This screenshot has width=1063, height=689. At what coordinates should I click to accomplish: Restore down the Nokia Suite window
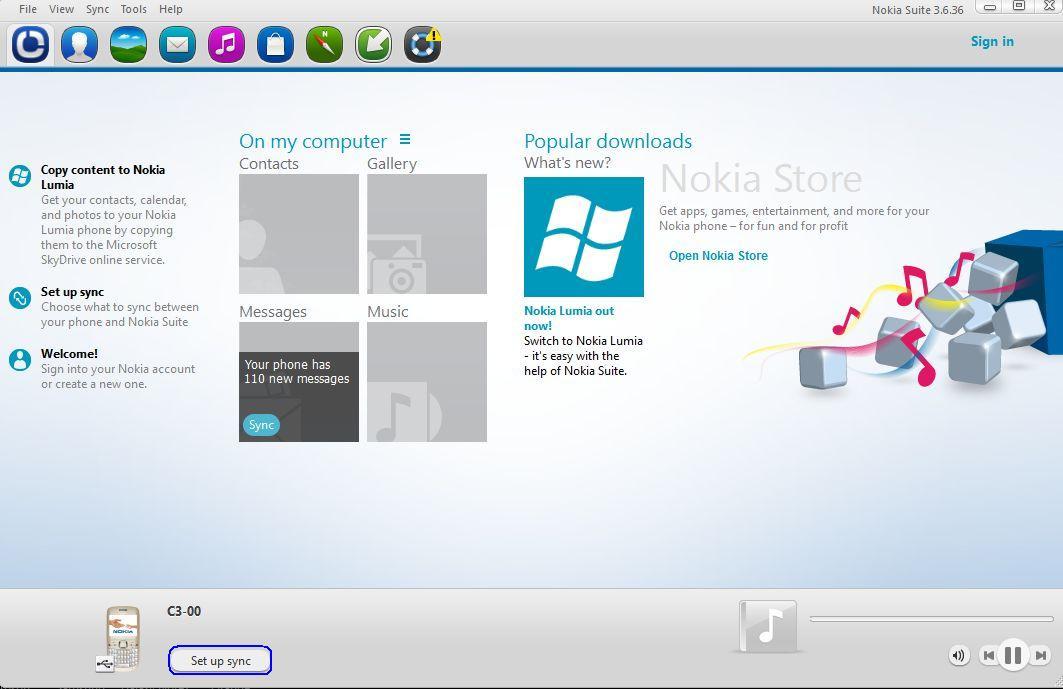1019,7
